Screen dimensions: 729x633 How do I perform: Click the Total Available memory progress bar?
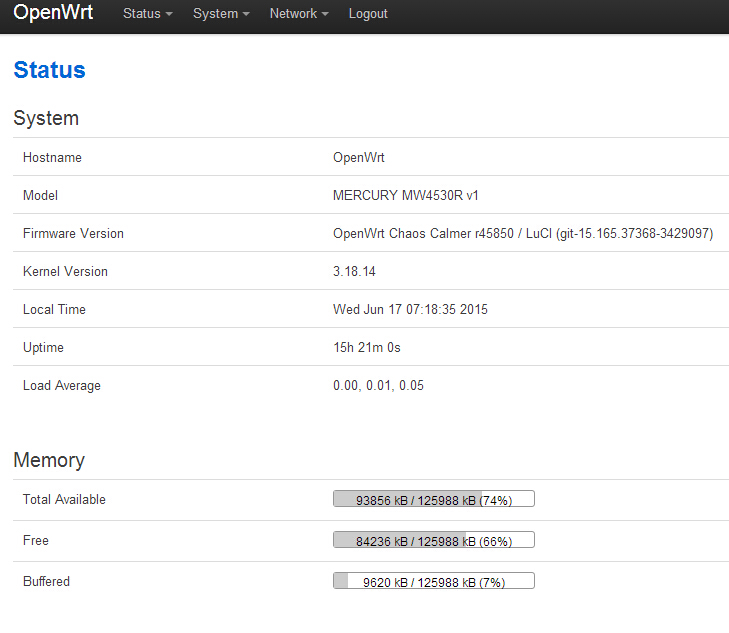(434, 499)
